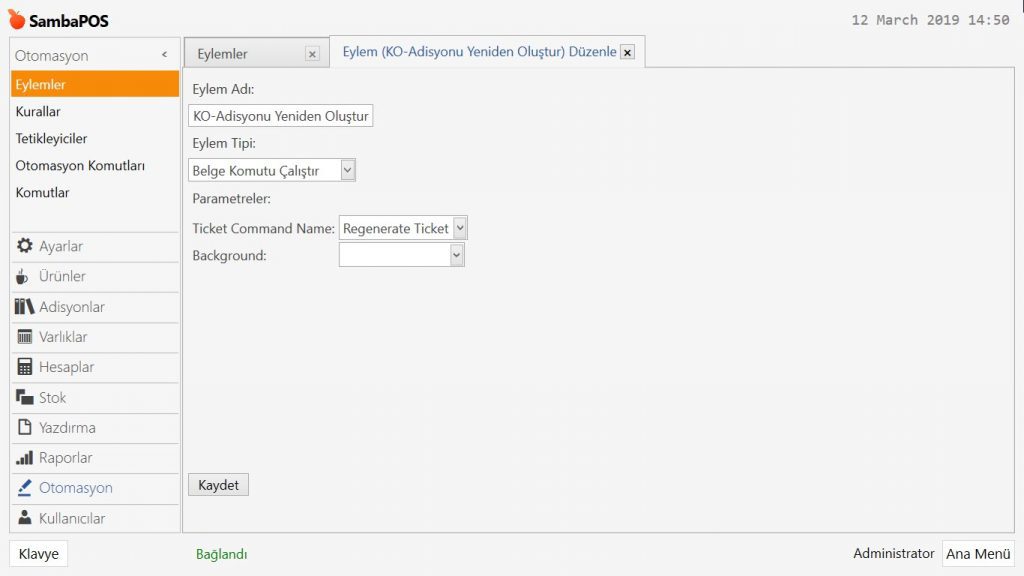This screenshot has height=576, width=1024.
Task: Open Tetikleyiciler from the sidebar
Action: click(51, 139)
